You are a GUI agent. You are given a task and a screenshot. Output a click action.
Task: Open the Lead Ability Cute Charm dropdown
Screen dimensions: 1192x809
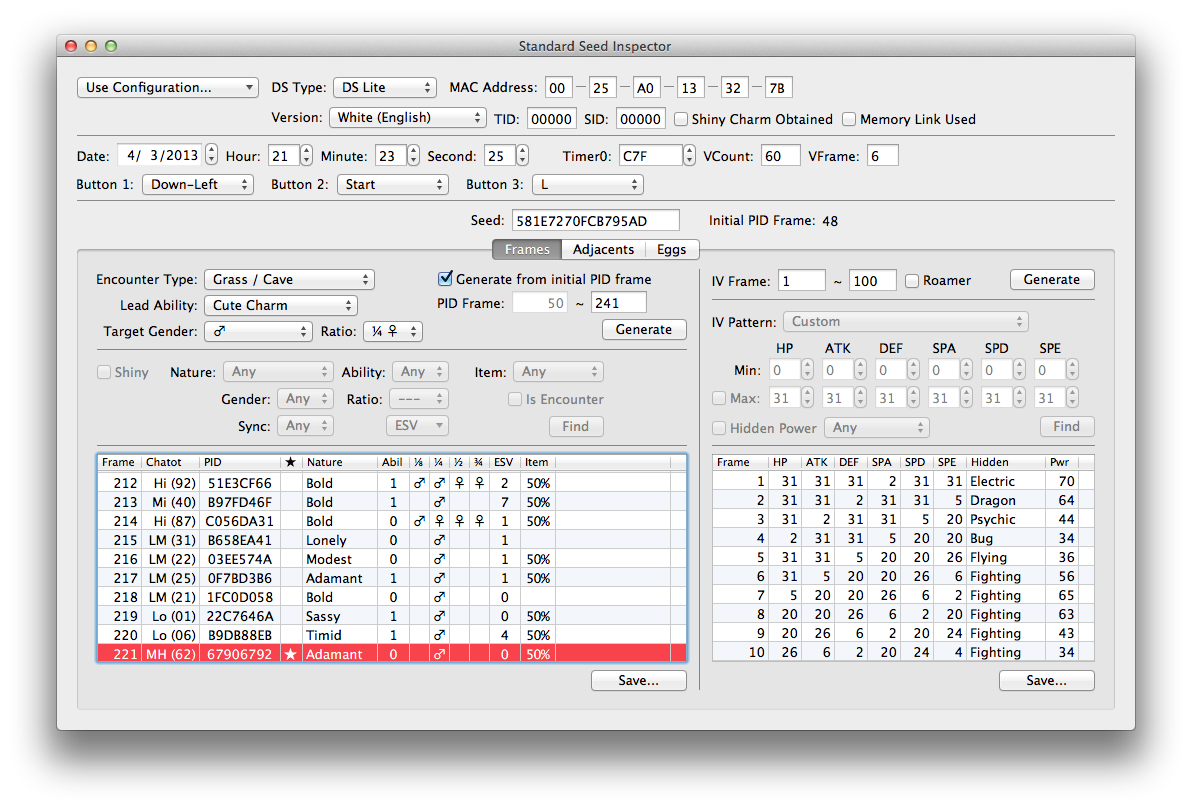[x=281, y=306]
